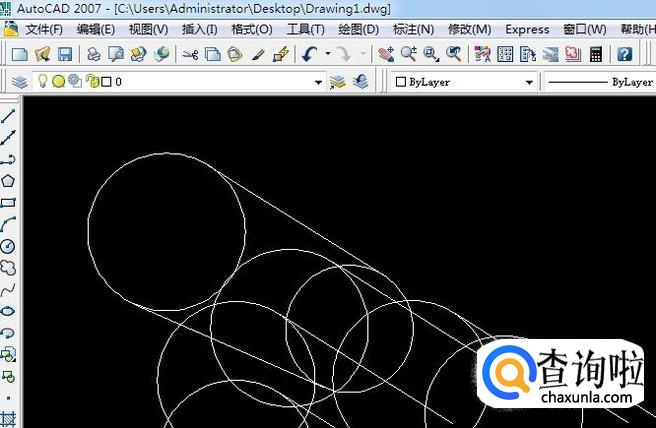Click the Plot print icon
The height and width of the screenshot is (428, 656).
pyautogui.click(x=94, y=54)
